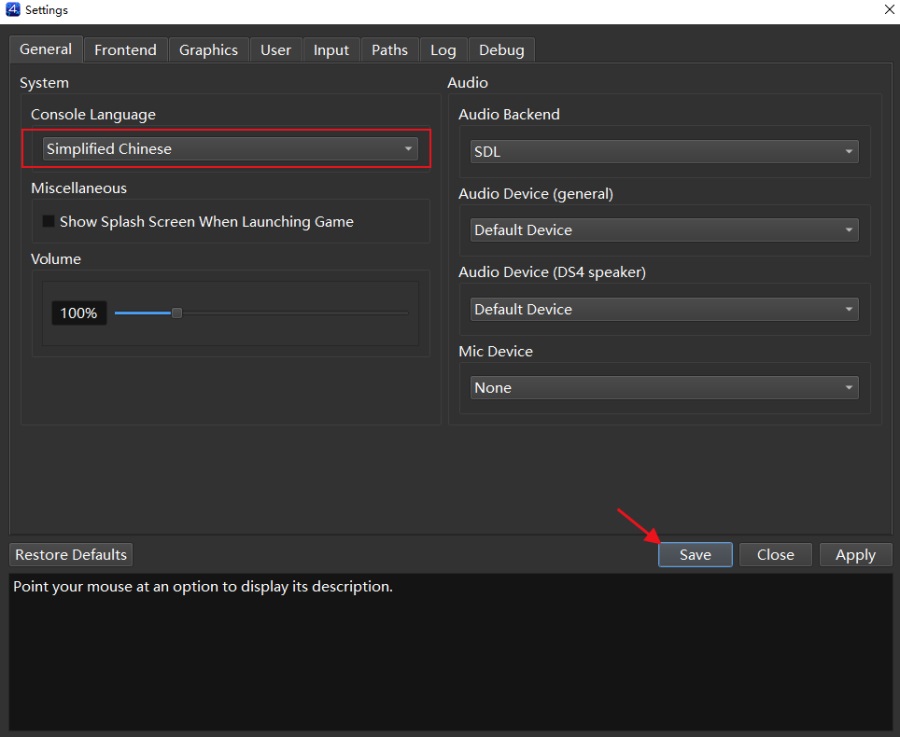Image resolution: width=900 pixels, height=737 pixels.
Task: Open the User tab
Action: pyautogui.click(x=276, y=50)
